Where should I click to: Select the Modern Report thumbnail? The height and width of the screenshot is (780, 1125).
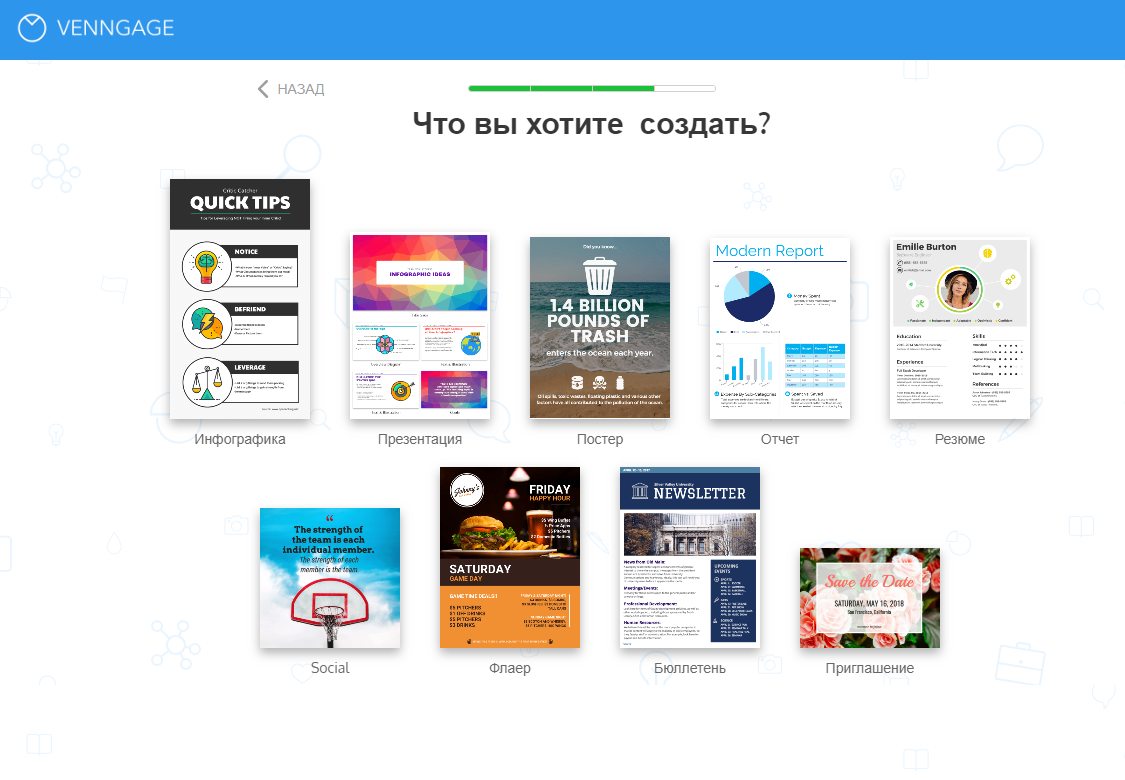(x=780, y=328)
